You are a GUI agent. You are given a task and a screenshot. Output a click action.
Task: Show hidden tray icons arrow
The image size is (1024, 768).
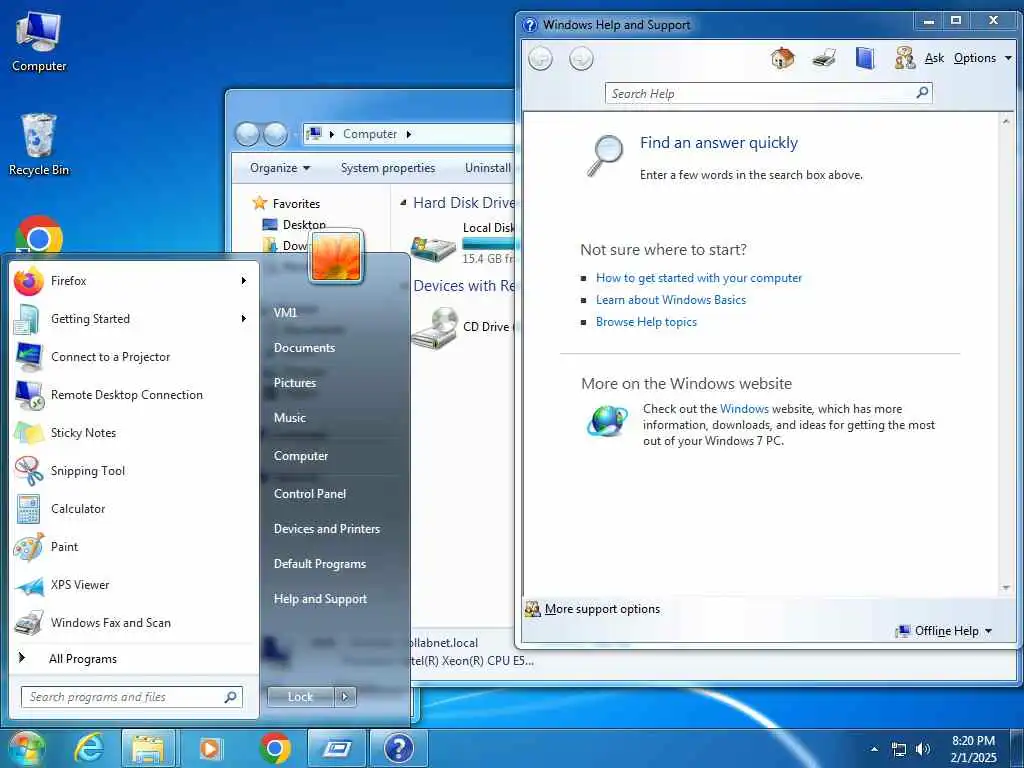(874, 749)
